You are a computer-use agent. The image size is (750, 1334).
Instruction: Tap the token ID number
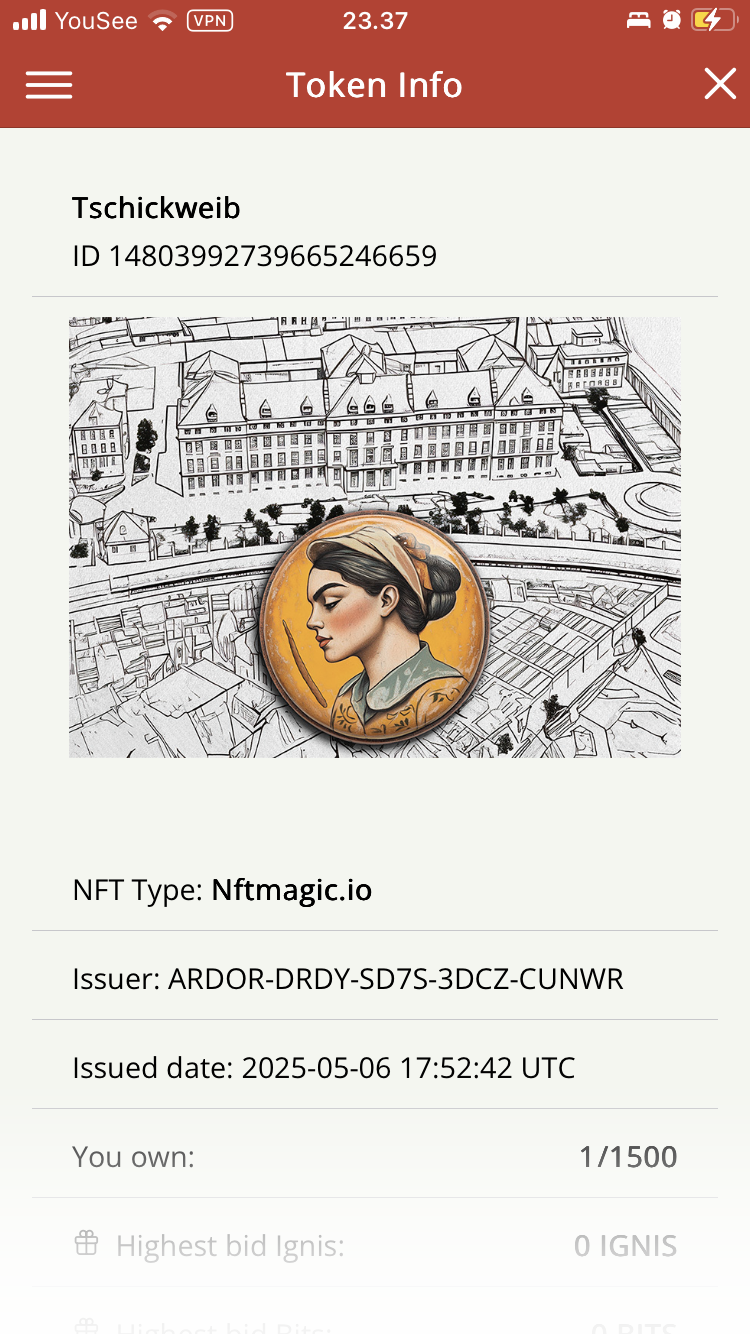tap(273, 256)
